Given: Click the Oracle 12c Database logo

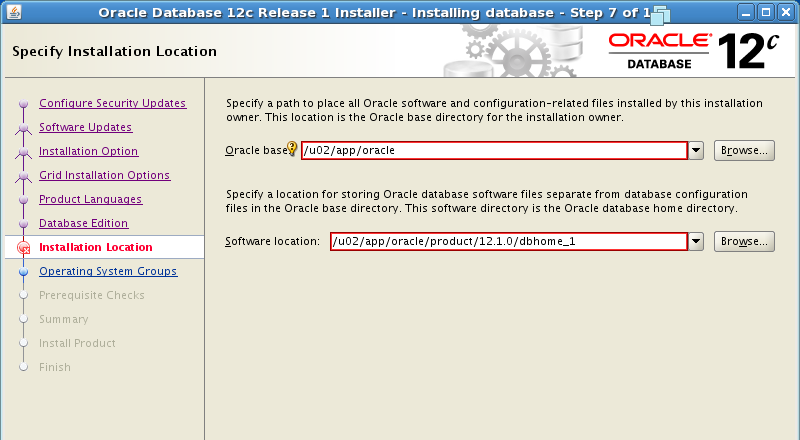Looking at the screenshot, I should [693, 51].
